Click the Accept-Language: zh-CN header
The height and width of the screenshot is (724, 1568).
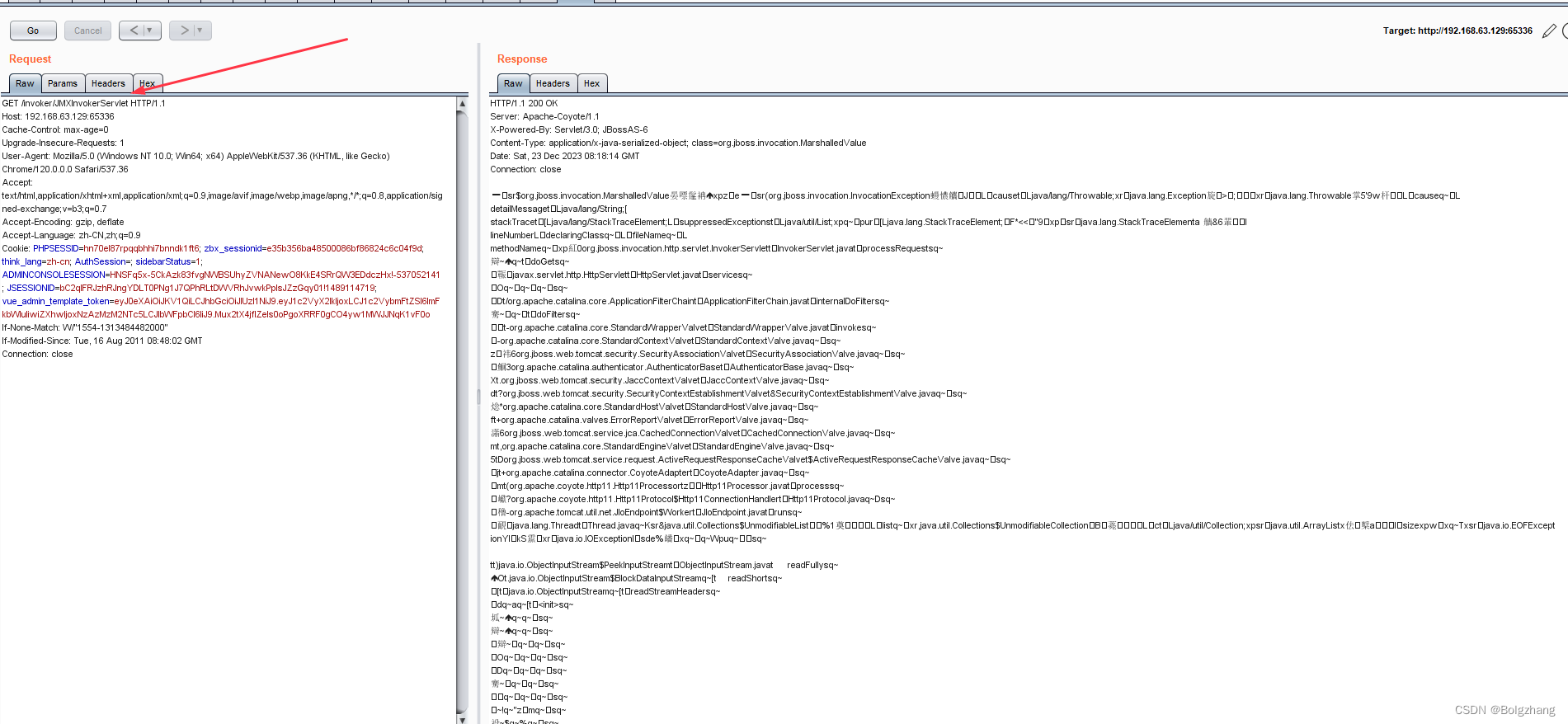pyautogui.click(x=71, y=235)
